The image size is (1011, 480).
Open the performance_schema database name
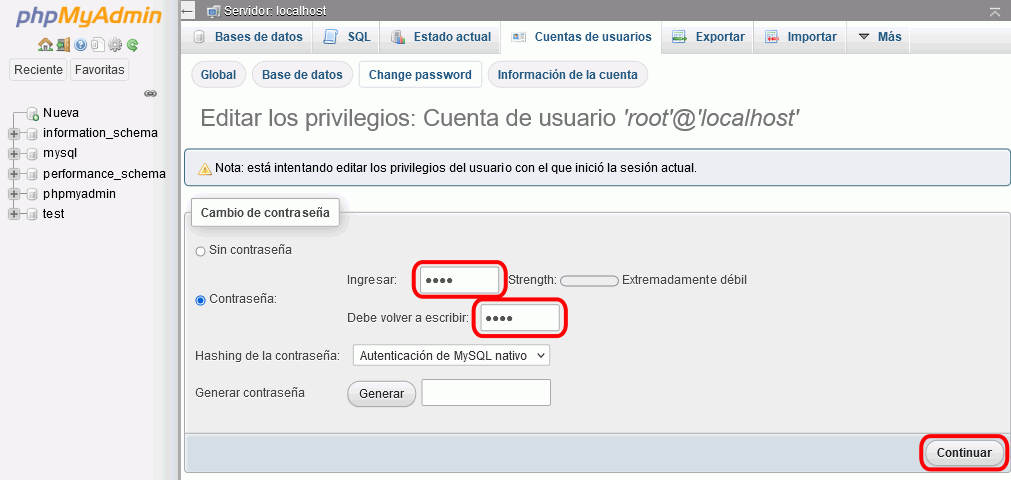point(104,174)
